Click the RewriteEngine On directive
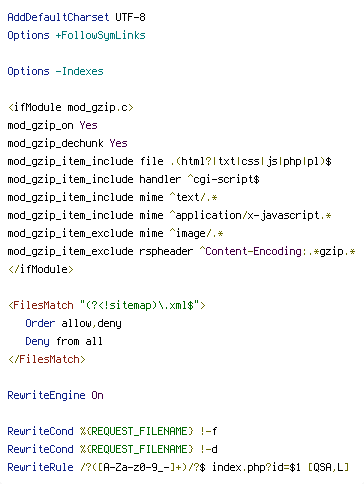Screen dimensions: 364x484 (x=55, y=395)
